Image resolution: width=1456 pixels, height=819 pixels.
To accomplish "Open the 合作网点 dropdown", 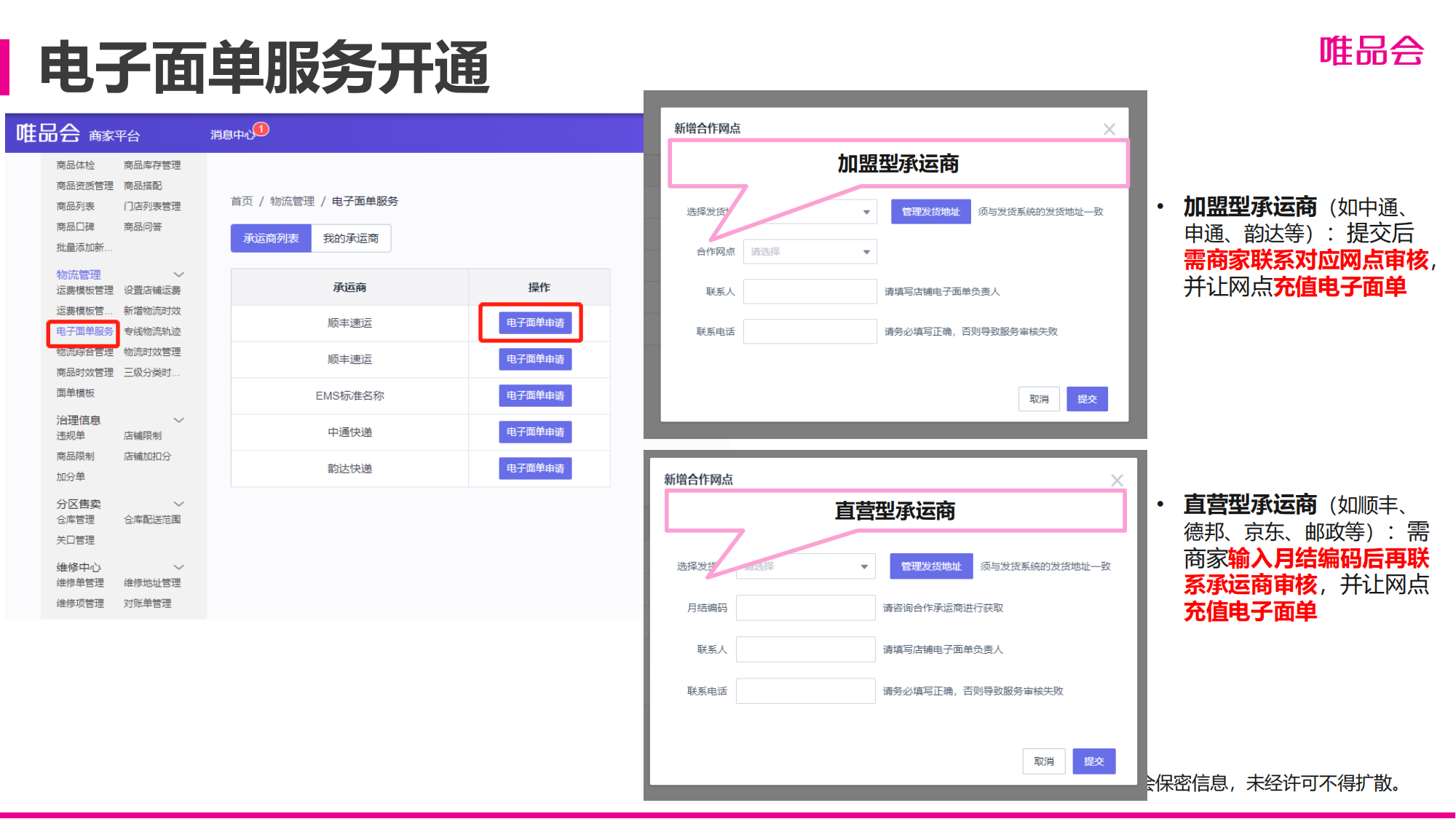I will [810, 252].
